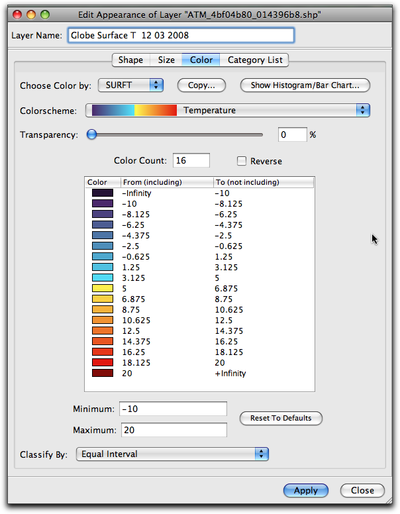Screen dimensions: 400x514
Task: Click the Close button
Action: click(362, 490)
